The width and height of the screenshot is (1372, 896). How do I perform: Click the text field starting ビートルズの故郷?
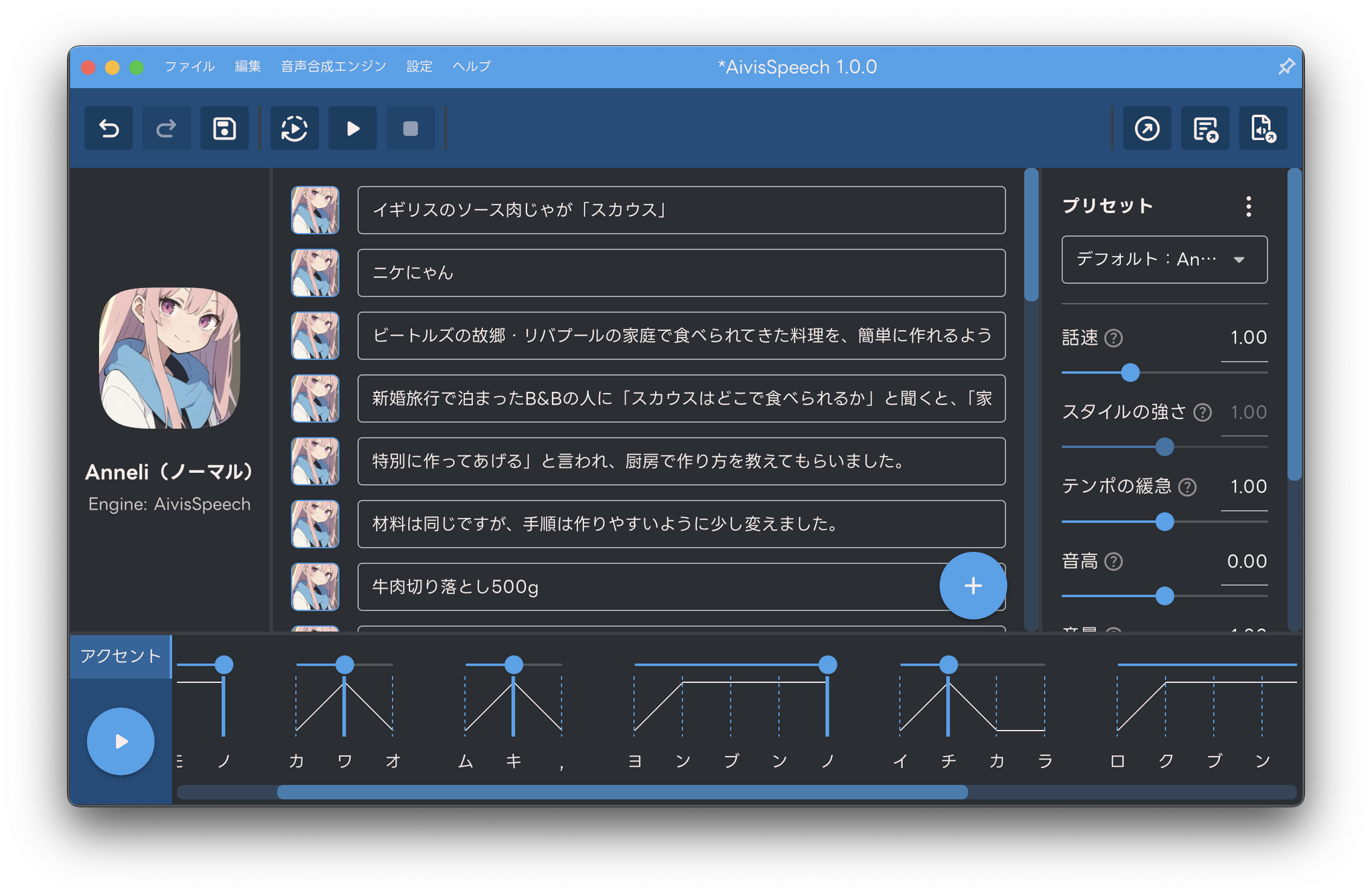tap(681, 335)
